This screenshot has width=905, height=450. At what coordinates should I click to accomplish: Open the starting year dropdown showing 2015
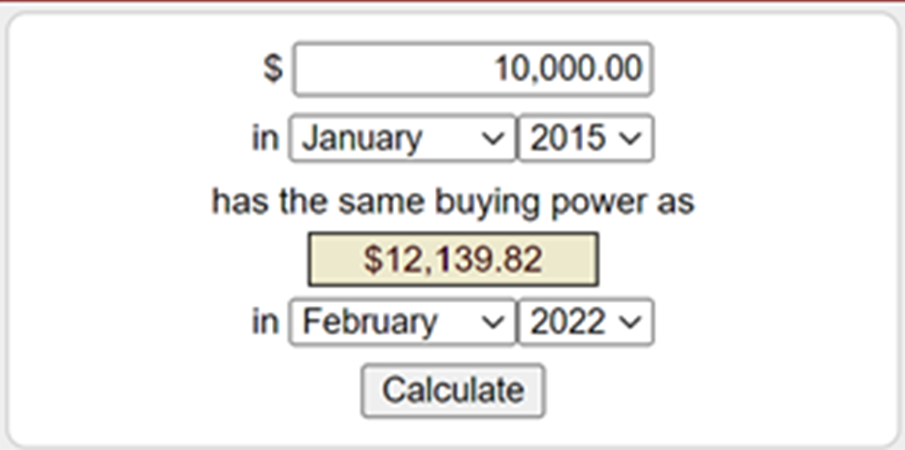pos(585,138)
